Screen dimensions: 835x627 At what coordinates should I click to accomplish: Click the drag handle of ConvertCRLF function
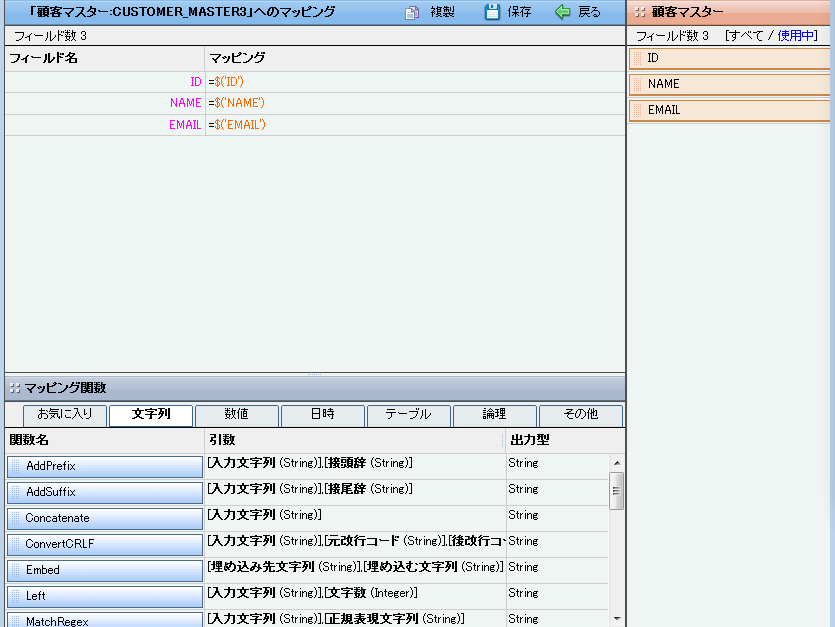click(15, 544)
